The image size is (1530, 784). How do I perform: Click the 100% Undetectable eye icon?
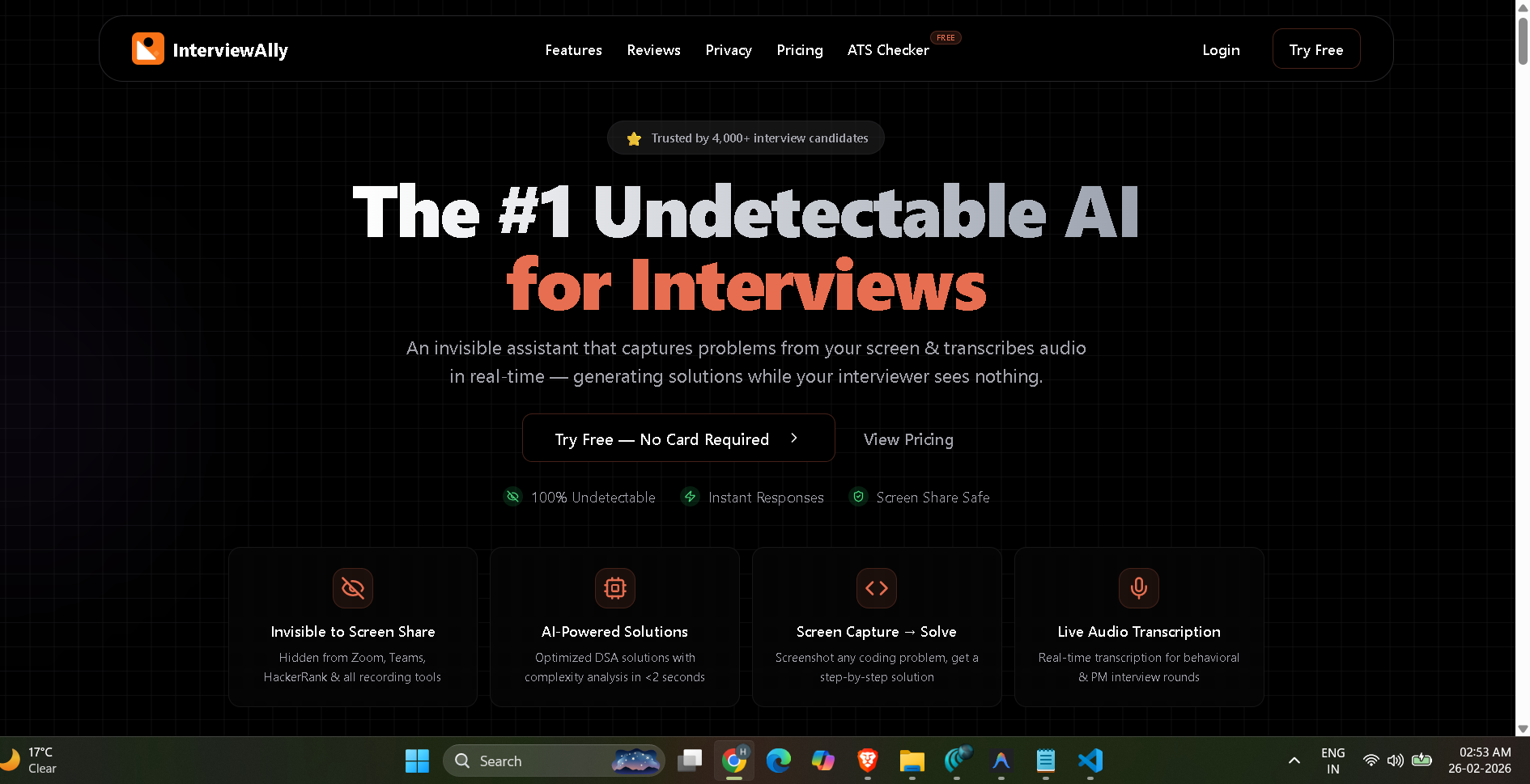[512, 497]
